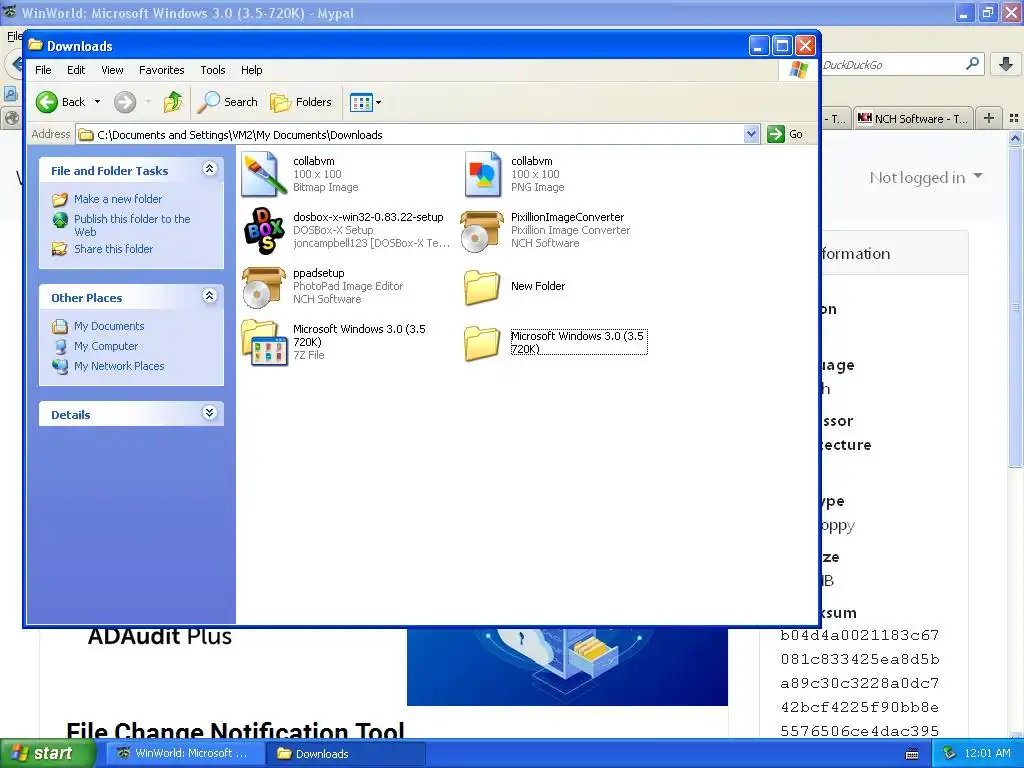Click the My Documents sidebar icon
Viewport: 1024px width, 768px height.
(60, 326)
